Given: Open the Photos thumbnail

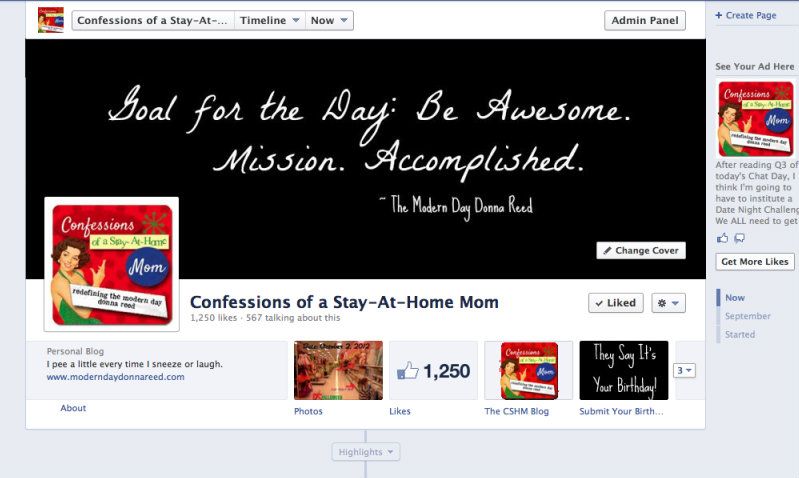Looking at the screenshot, I should click(x=338, y=370).
